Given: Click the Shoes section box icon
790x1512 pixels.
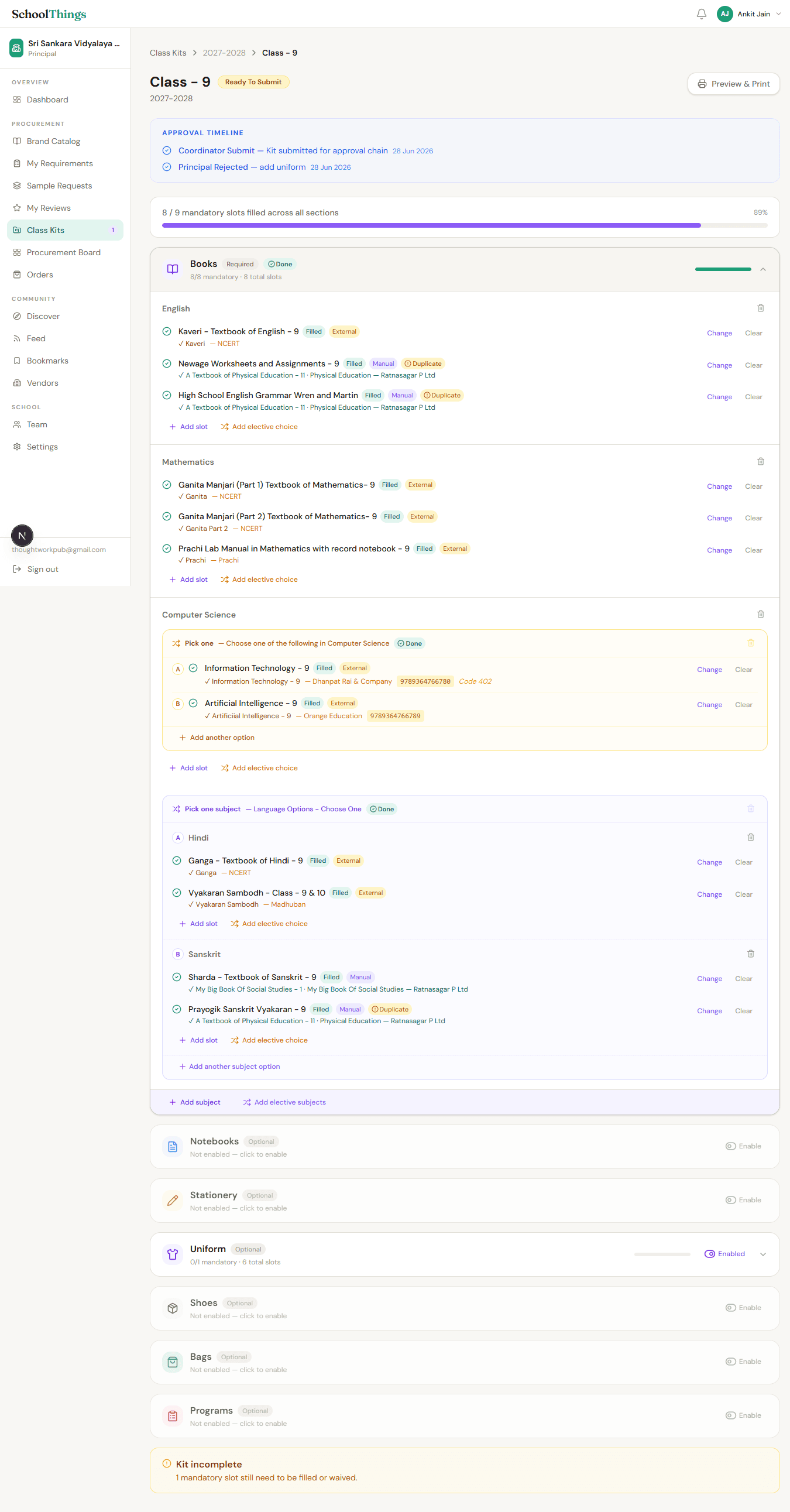Looking at the screenshot, I should pos(173,1308).
